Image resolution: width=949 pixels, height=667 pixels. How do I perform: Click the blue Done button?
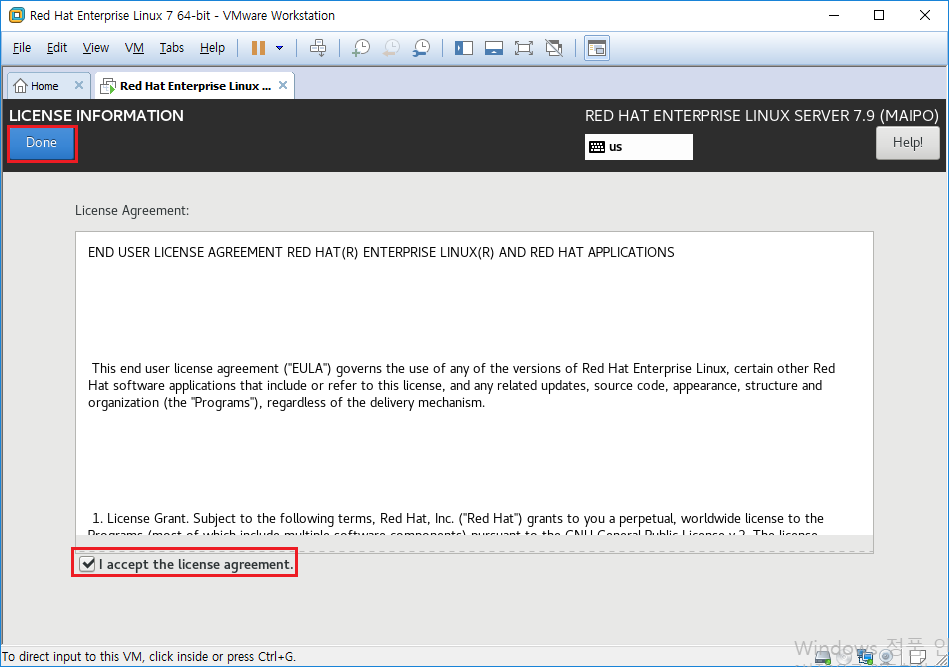tap(41, 143)
